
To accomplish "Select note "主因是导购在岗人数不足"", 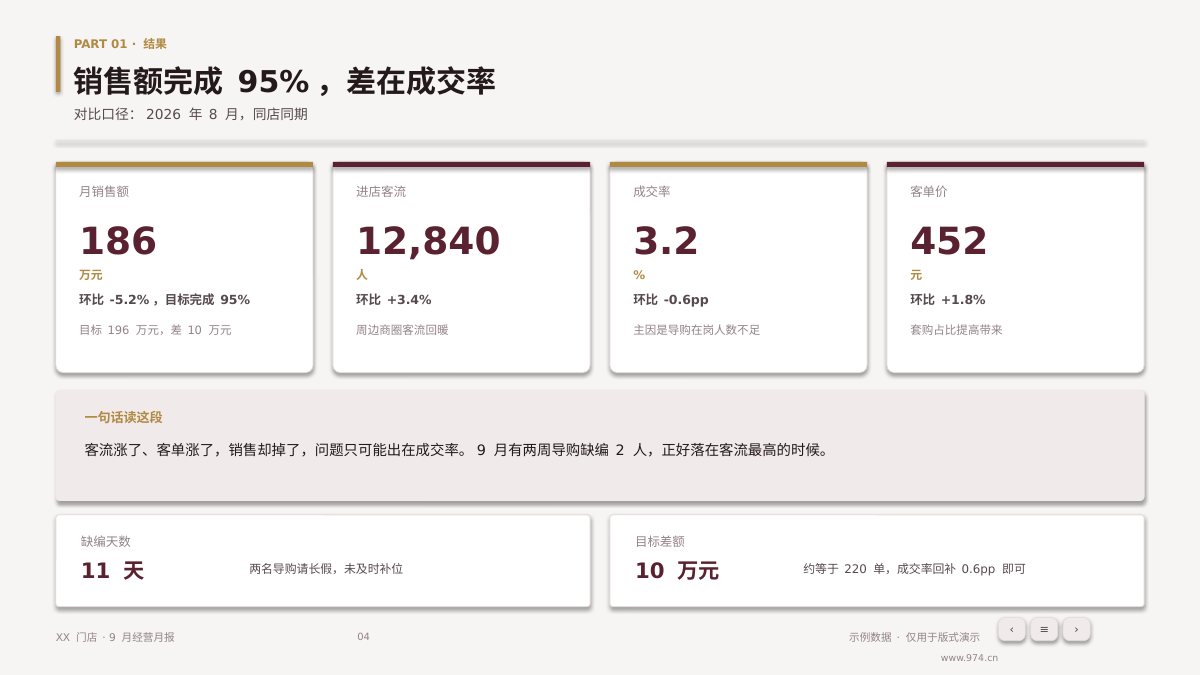I will (x=697, y=330).
